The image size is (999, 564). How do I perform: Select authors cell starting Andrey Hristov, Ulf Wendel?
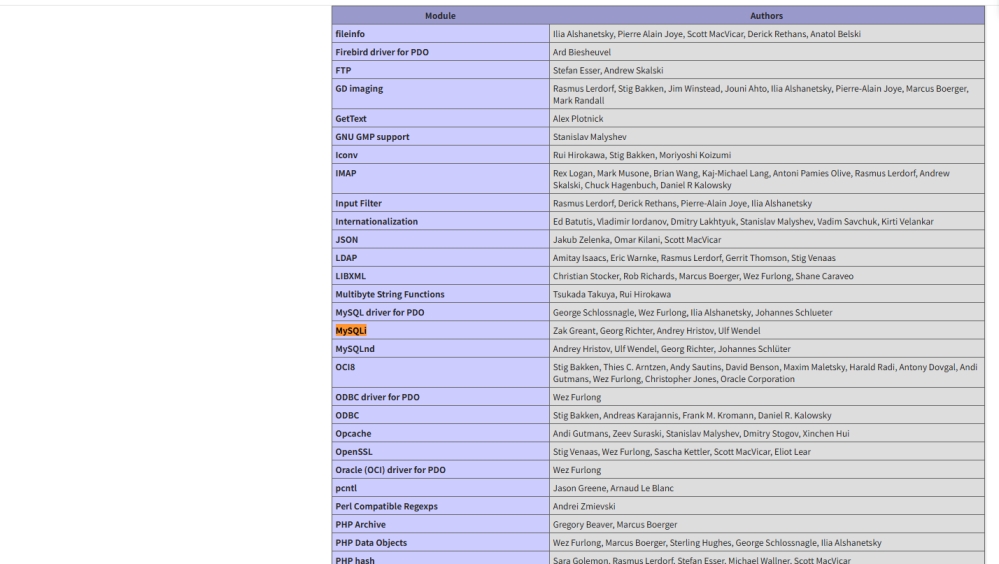point(766,349)
